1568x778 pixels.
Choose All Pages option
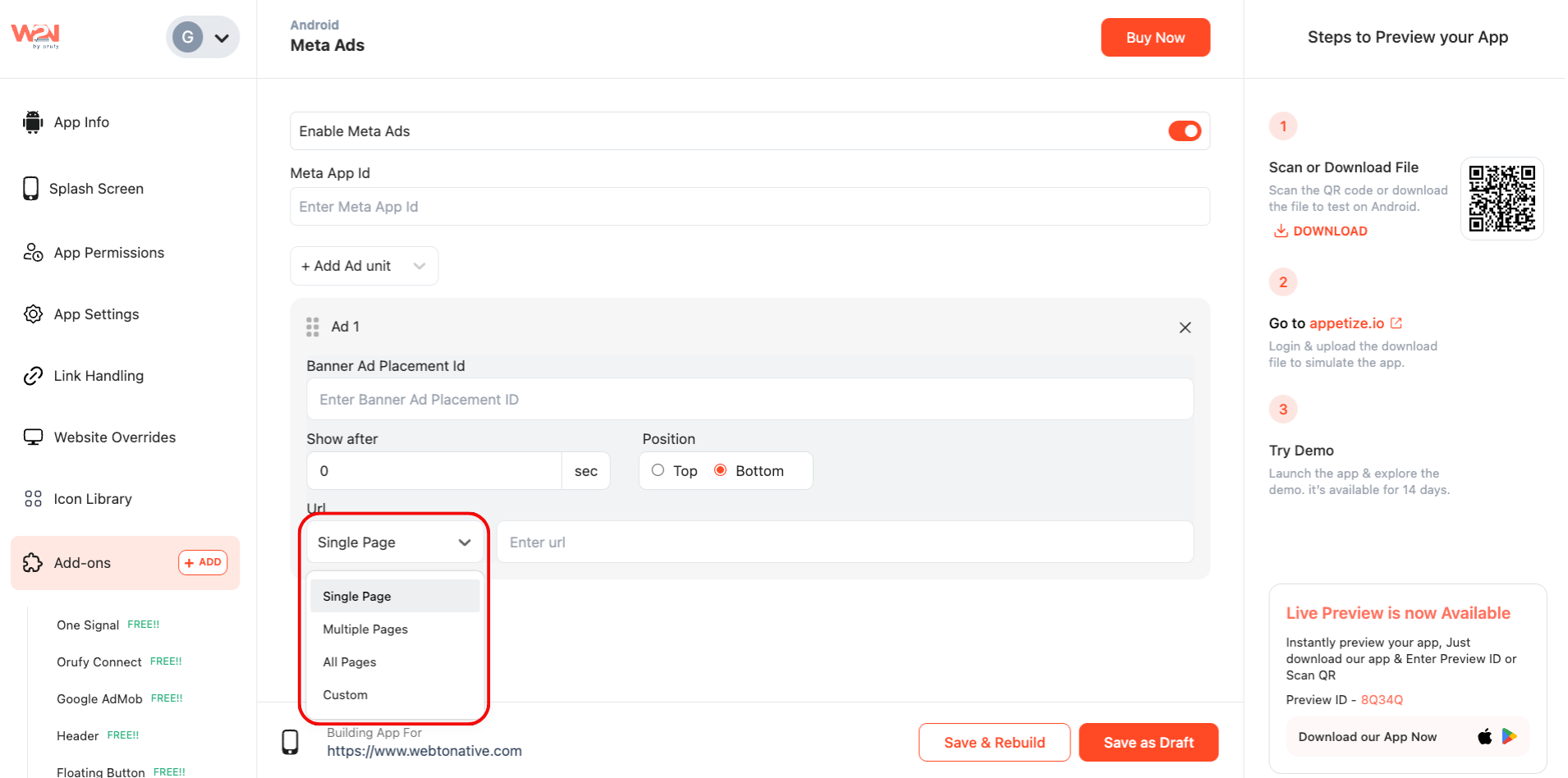pyautogui.click(x=350, y=662)
